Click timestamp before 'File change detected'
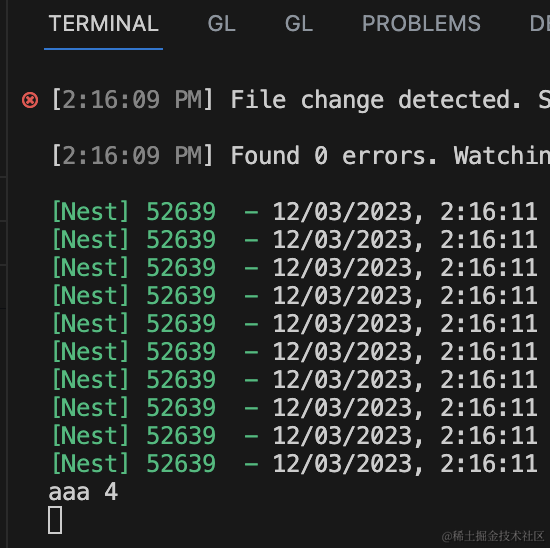Image resolution: width=550 pixels, height=548 pixels. [132, 100]
